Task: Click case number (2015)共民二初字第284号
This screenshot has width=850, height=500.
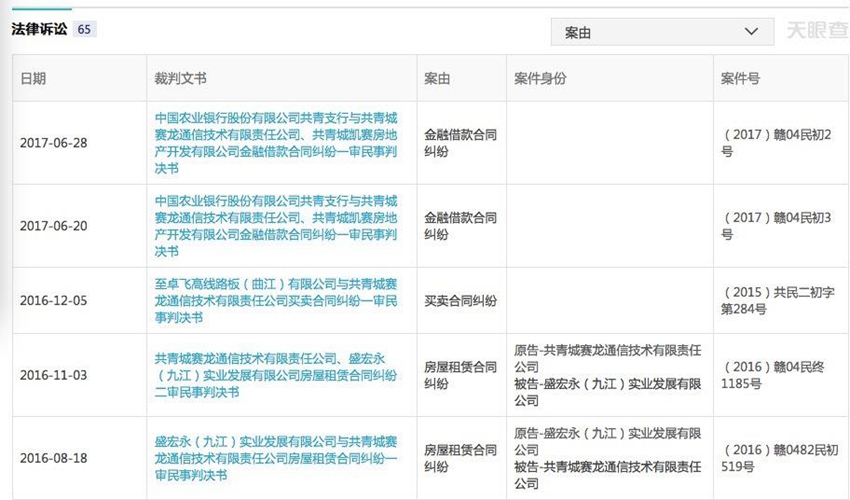Action: tap(778, 300)
